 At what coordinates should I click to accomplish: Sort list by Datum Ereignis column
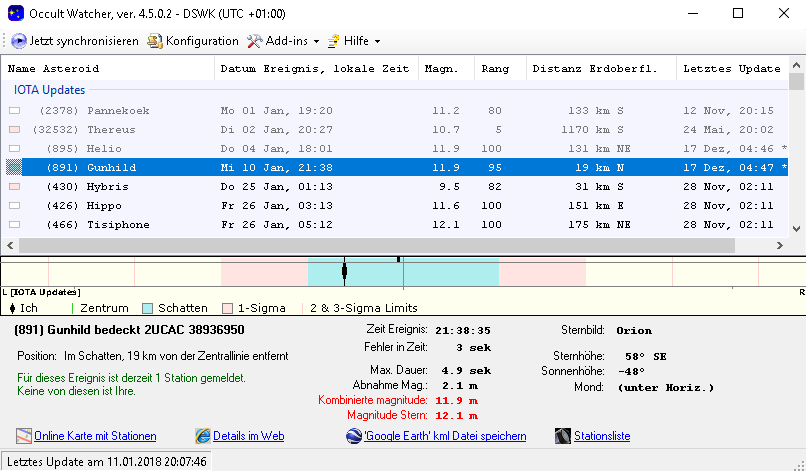point(315,69)
